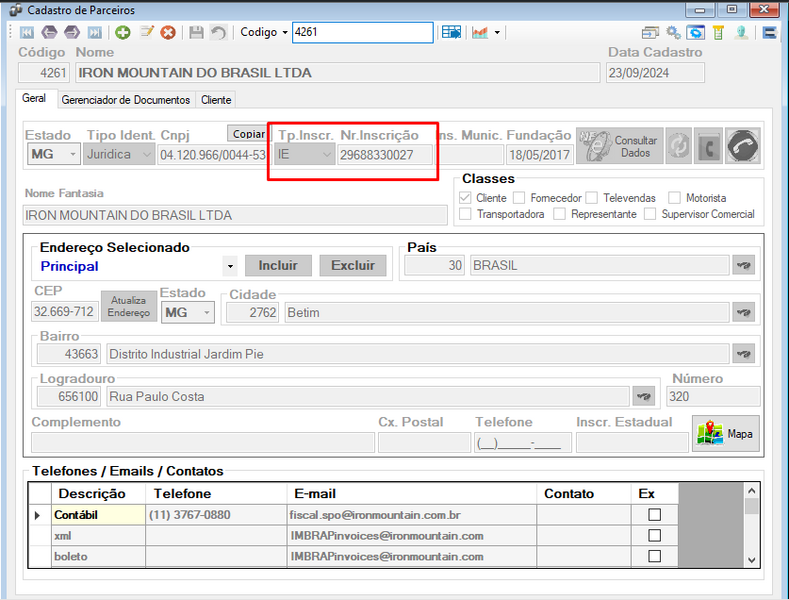Select the Contábil row selector arrow
This screenshot has height=600, width=789.
(x=39, y=515)
